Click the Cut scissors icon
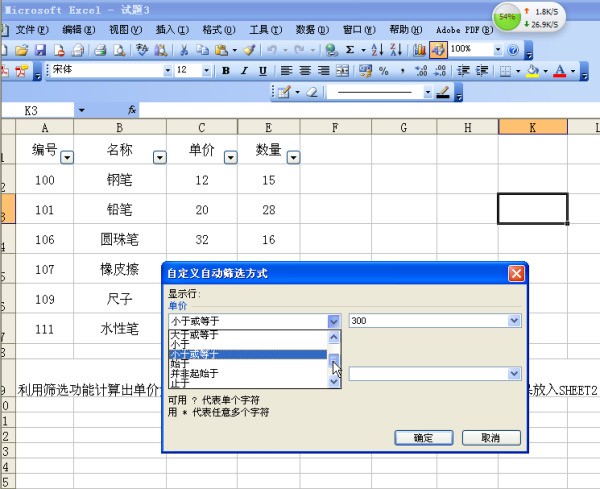Screen dimensions: 600x489 (184, 49)
